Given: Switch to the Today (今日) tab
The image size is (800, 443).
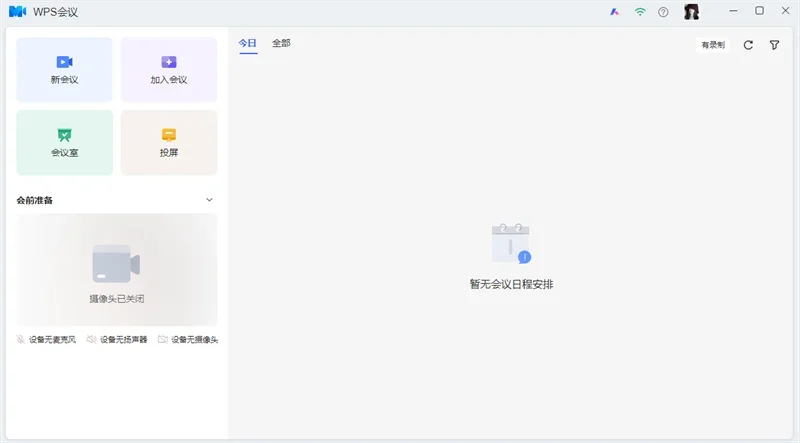Looking at the screenshot, I should point(247,43).
